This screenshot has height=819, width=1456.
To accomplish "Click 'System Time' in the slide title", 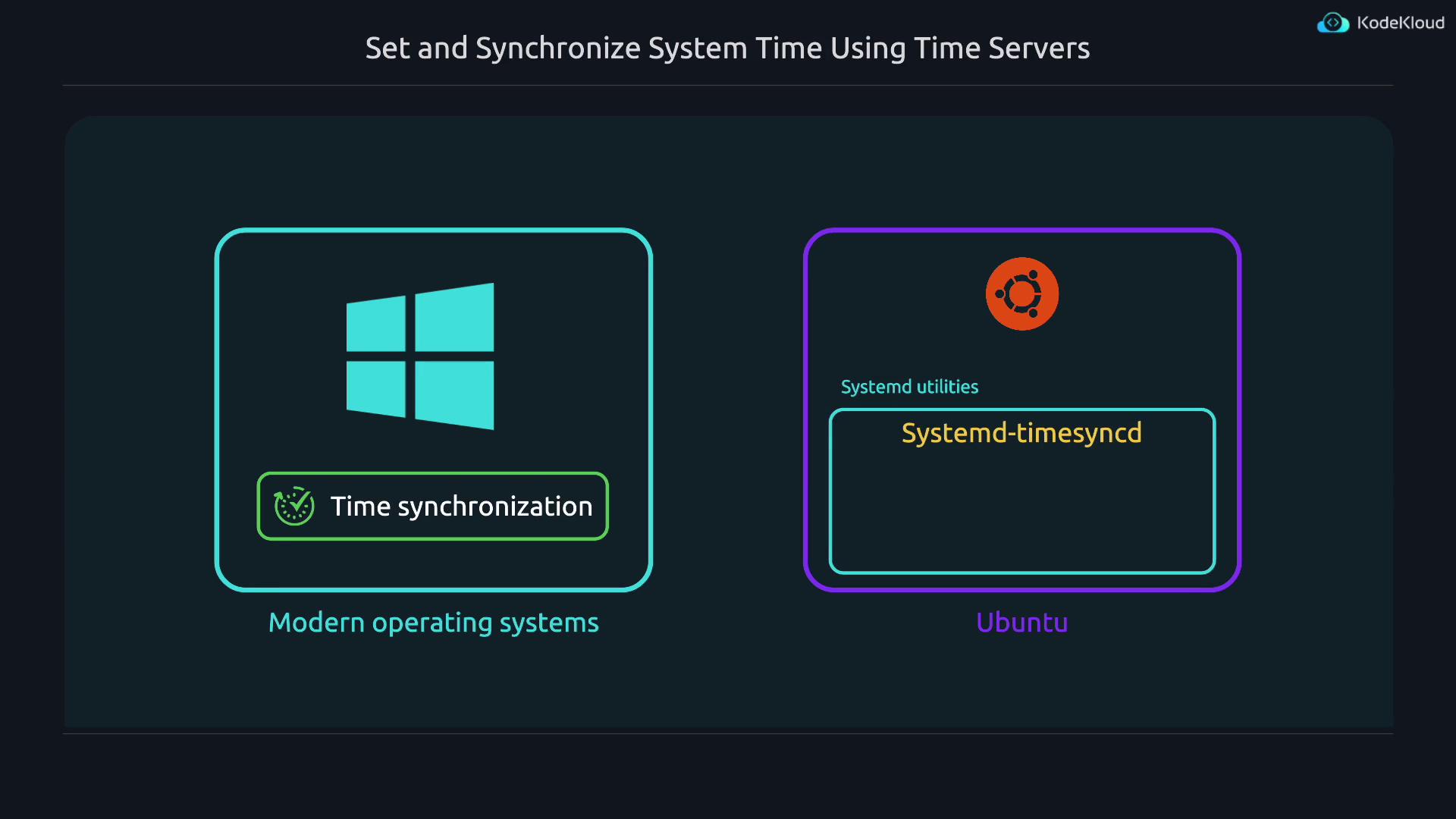I will [x=735, y=49].
